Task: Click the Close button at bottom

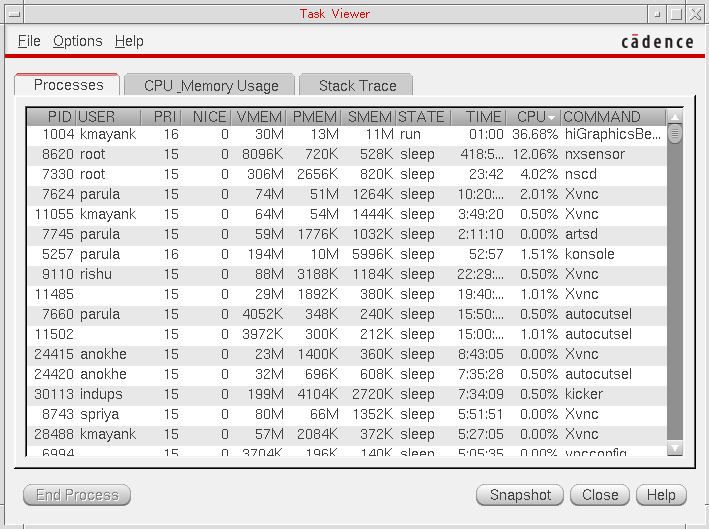Action: (x=600, y=495)
